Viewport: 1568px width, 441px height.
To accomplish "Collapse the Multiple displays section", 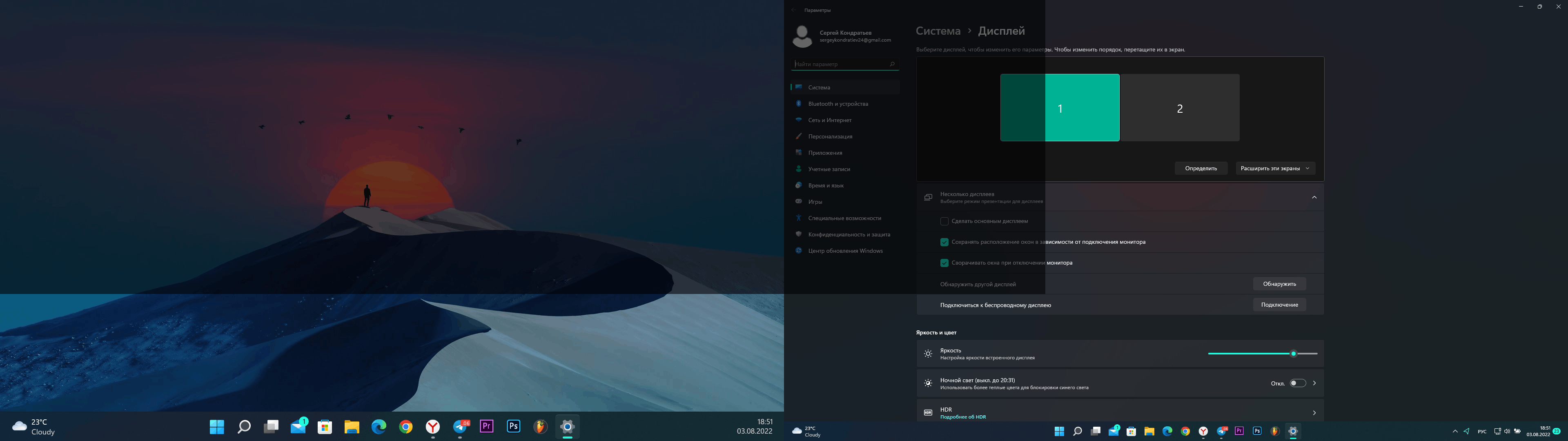I will tap(1314, 197).
